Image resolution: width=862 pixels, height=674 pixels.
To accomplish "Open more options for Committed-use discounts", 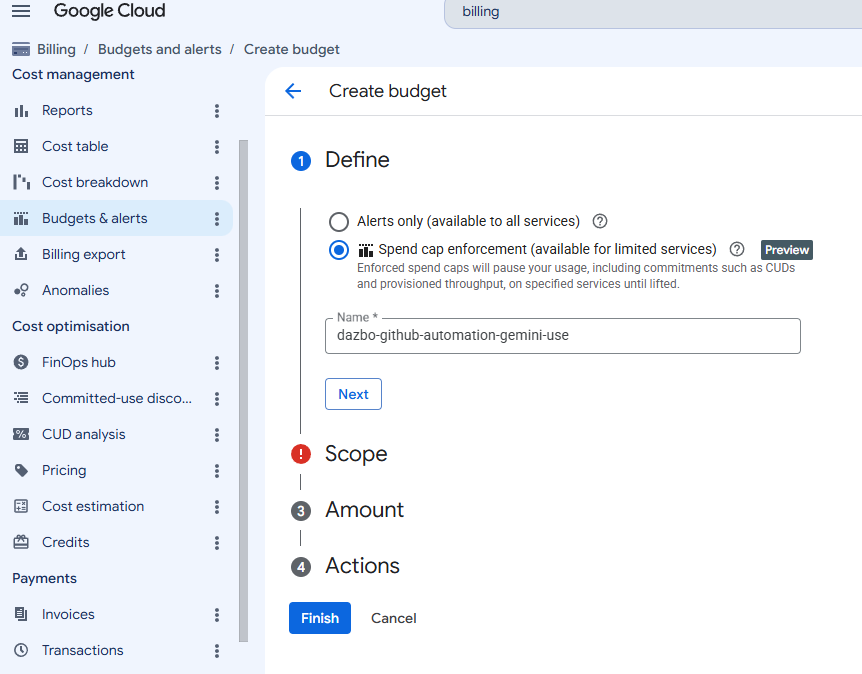I will (217, 399).
